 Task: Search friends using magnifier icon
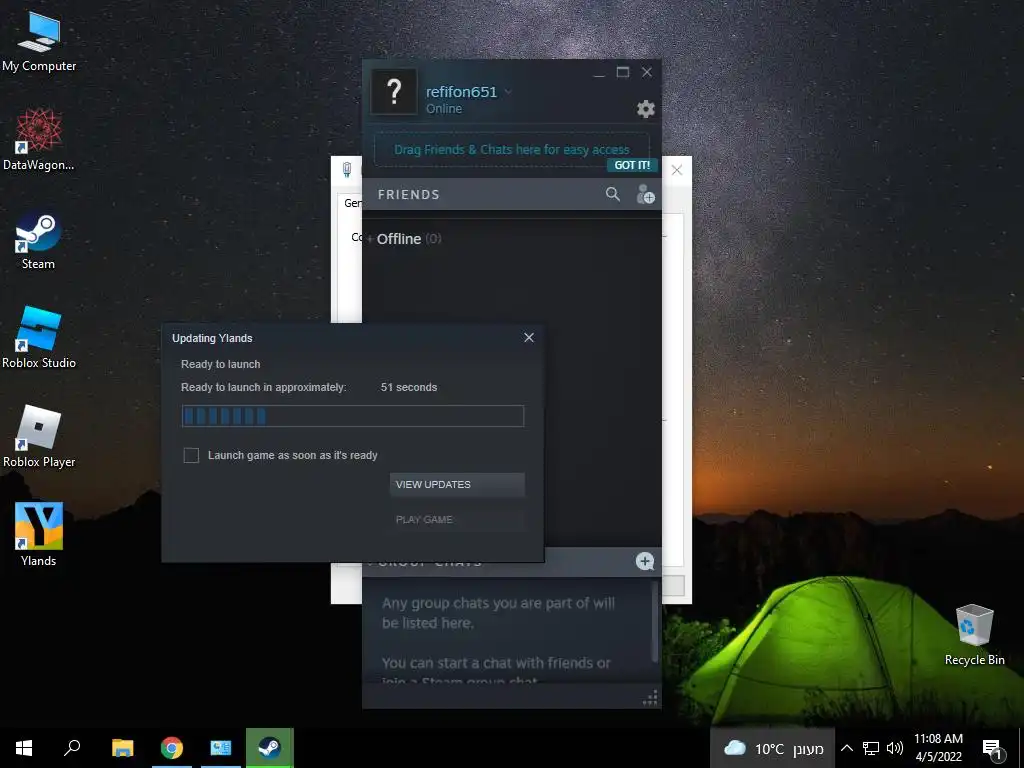click(612, 194)
